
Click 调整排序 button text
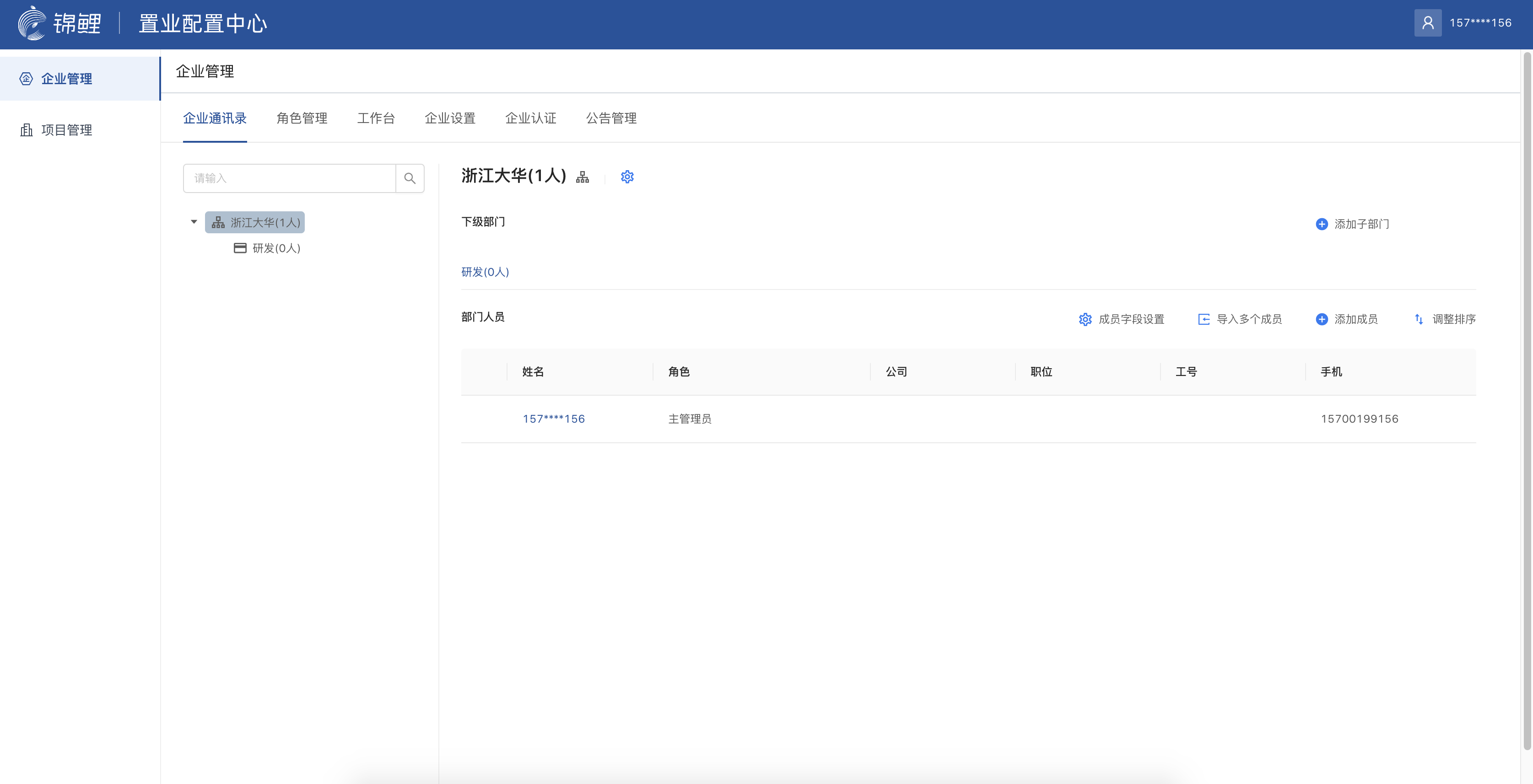coord(1454,319)
